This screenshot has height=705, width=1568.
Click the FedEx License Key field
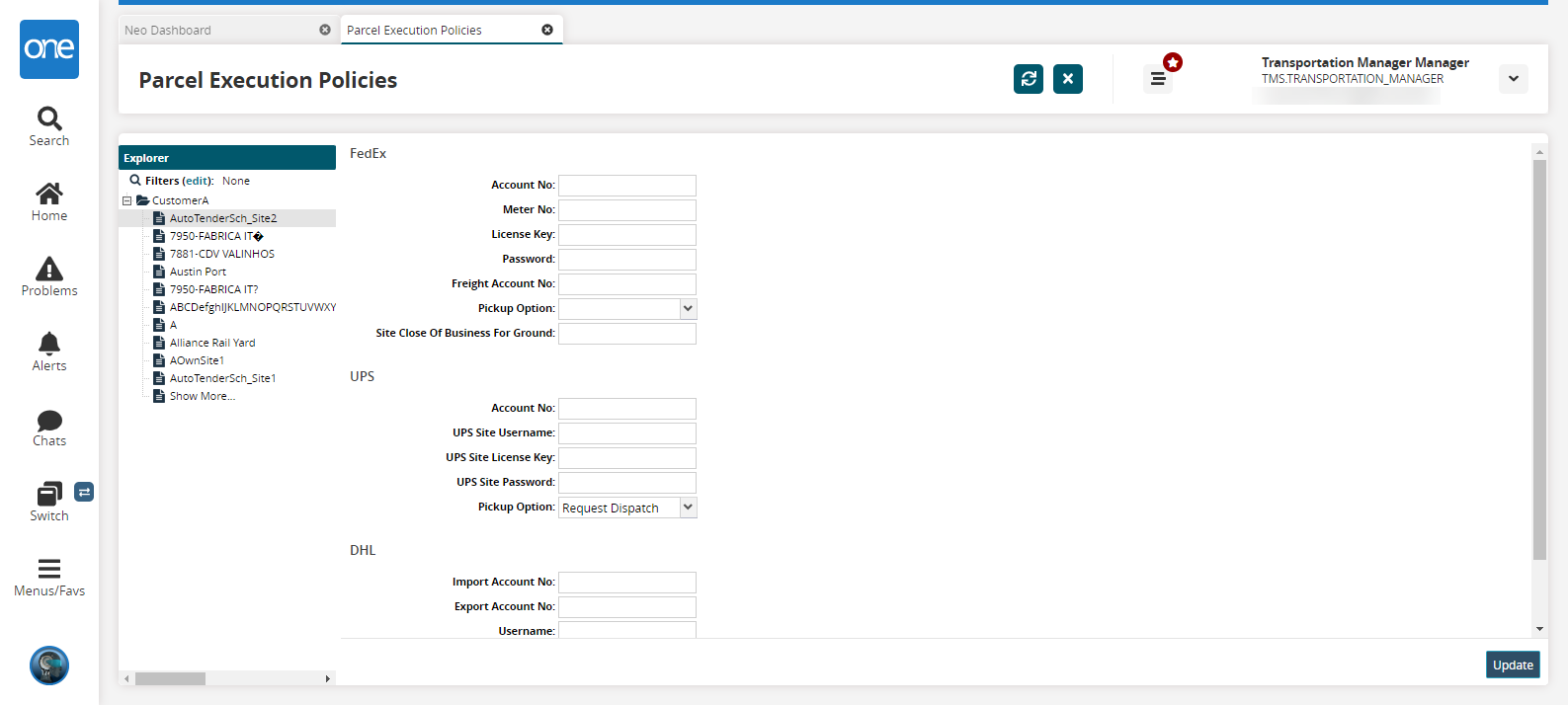(x=627, y=235)
